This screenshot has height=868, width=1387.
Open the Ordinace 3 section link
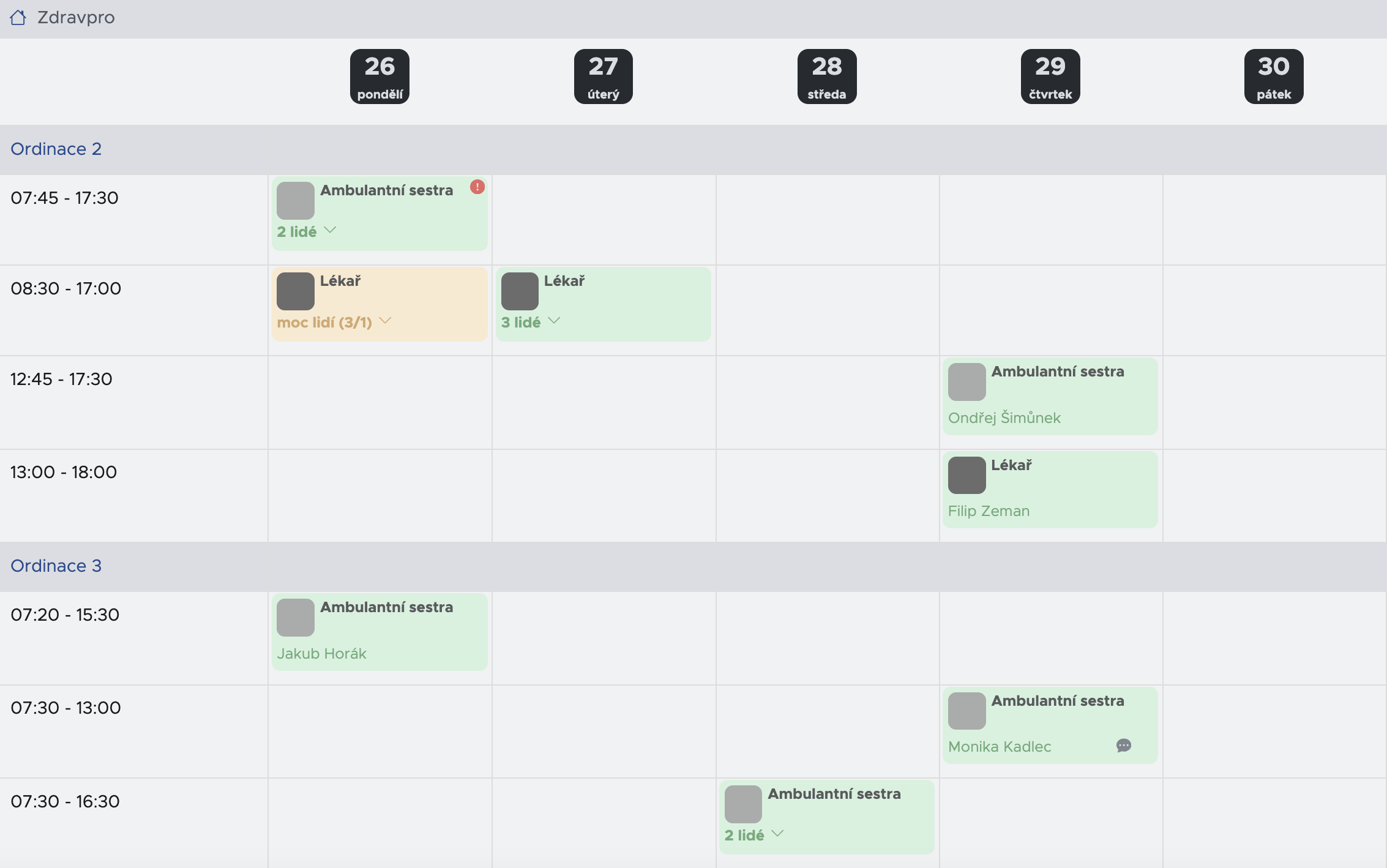click(56, 566)
